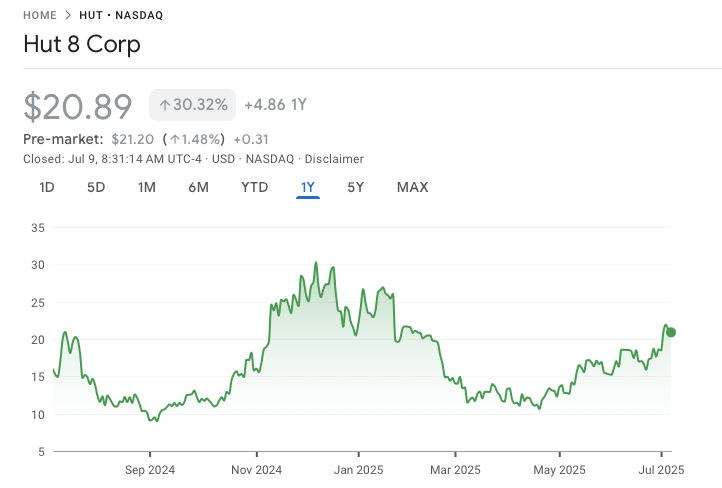Click the Closed: Jul 9 timestamp text
722x488 pixels.
coord(112,159)
